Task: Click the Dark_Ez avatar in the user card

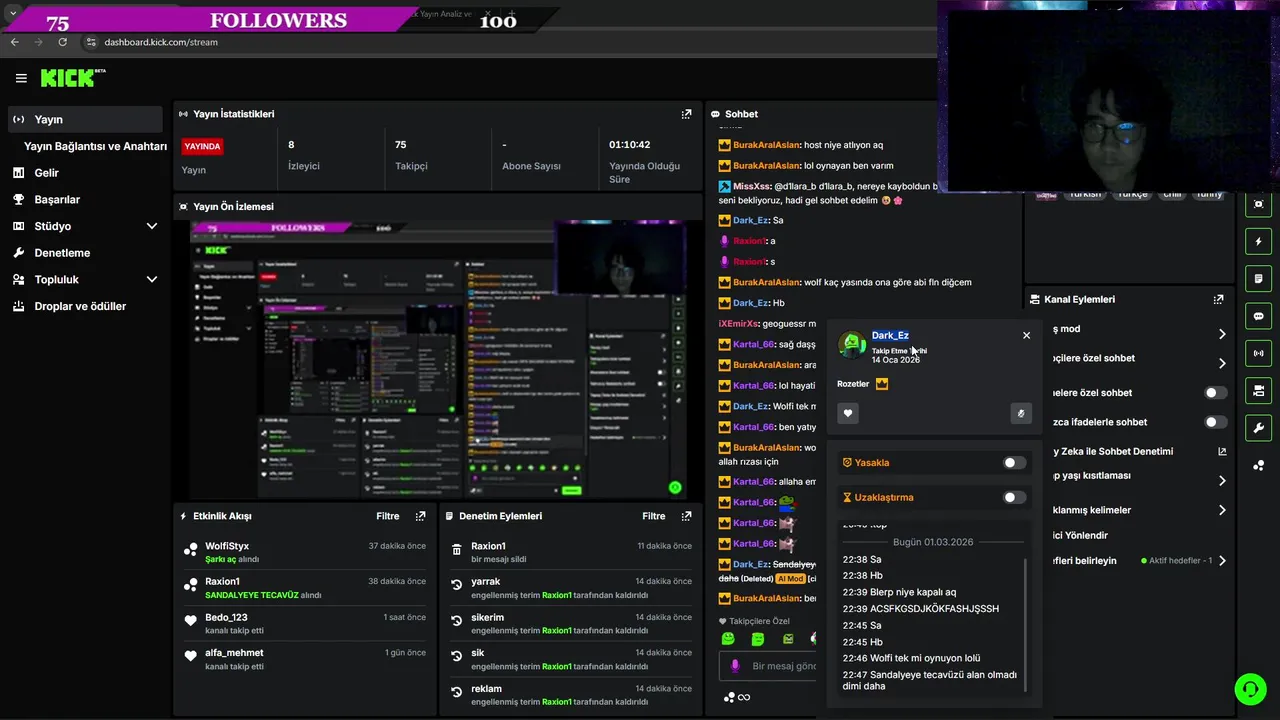Action: tap(852, 345)
